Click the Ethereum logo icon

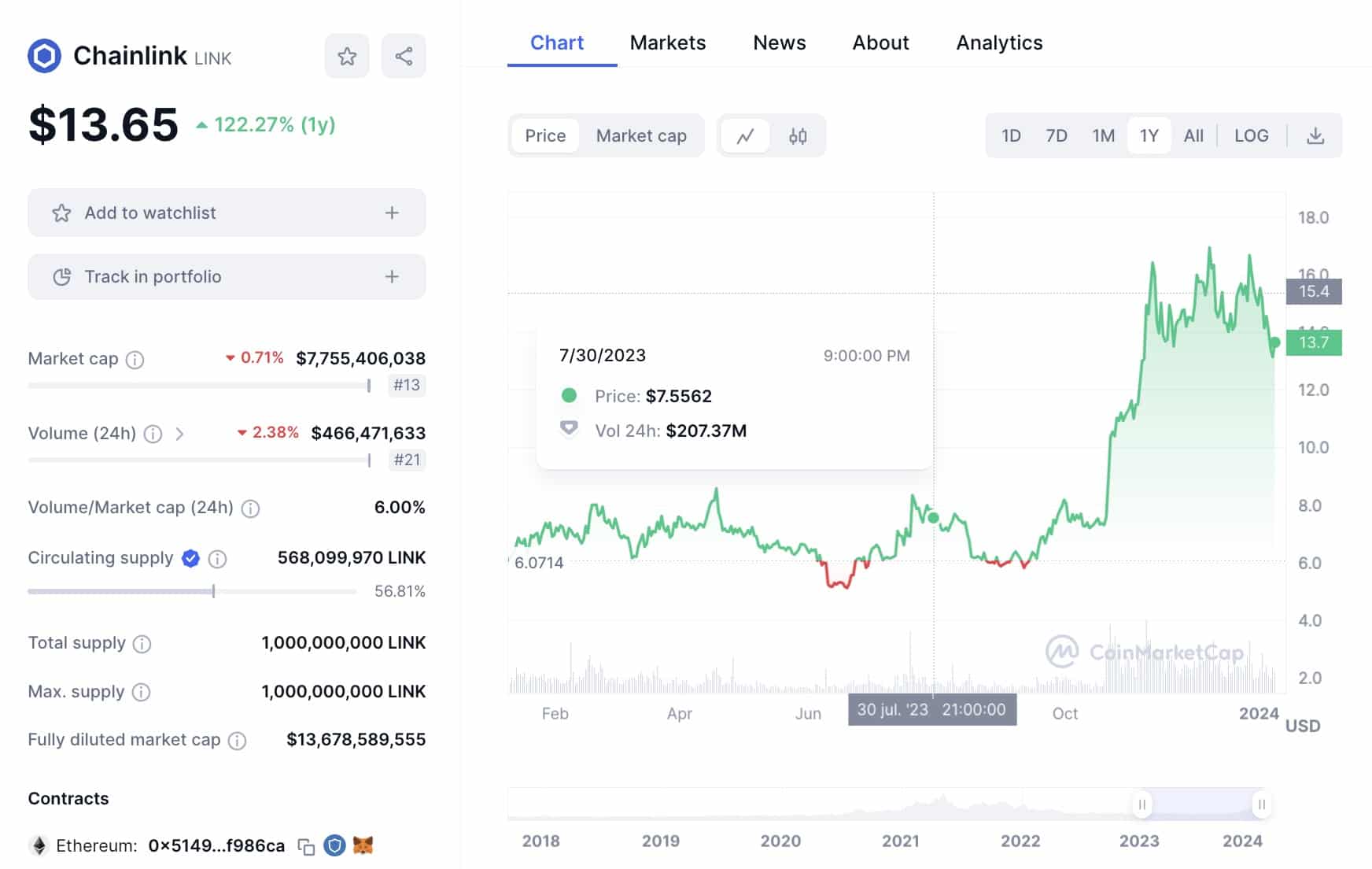(x=39, y=845)
